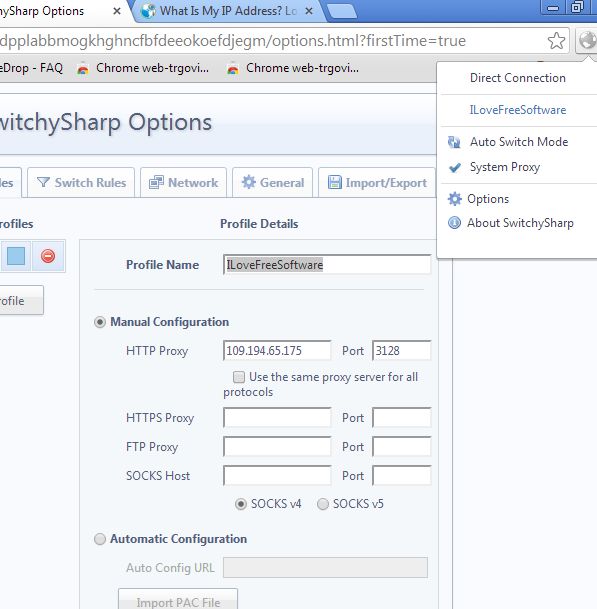Open the General tab
Screen dimensions: 597x609
[x=272, y=183]
